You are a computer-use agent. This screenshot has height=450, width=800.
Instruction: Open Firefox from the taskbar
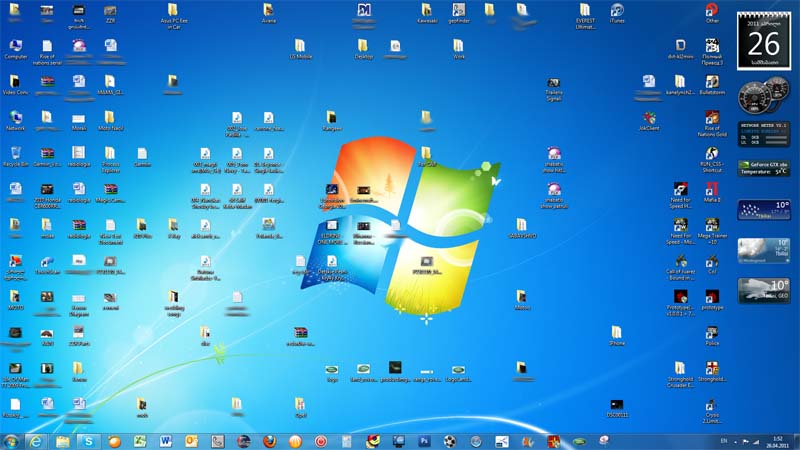click(269, 441)
